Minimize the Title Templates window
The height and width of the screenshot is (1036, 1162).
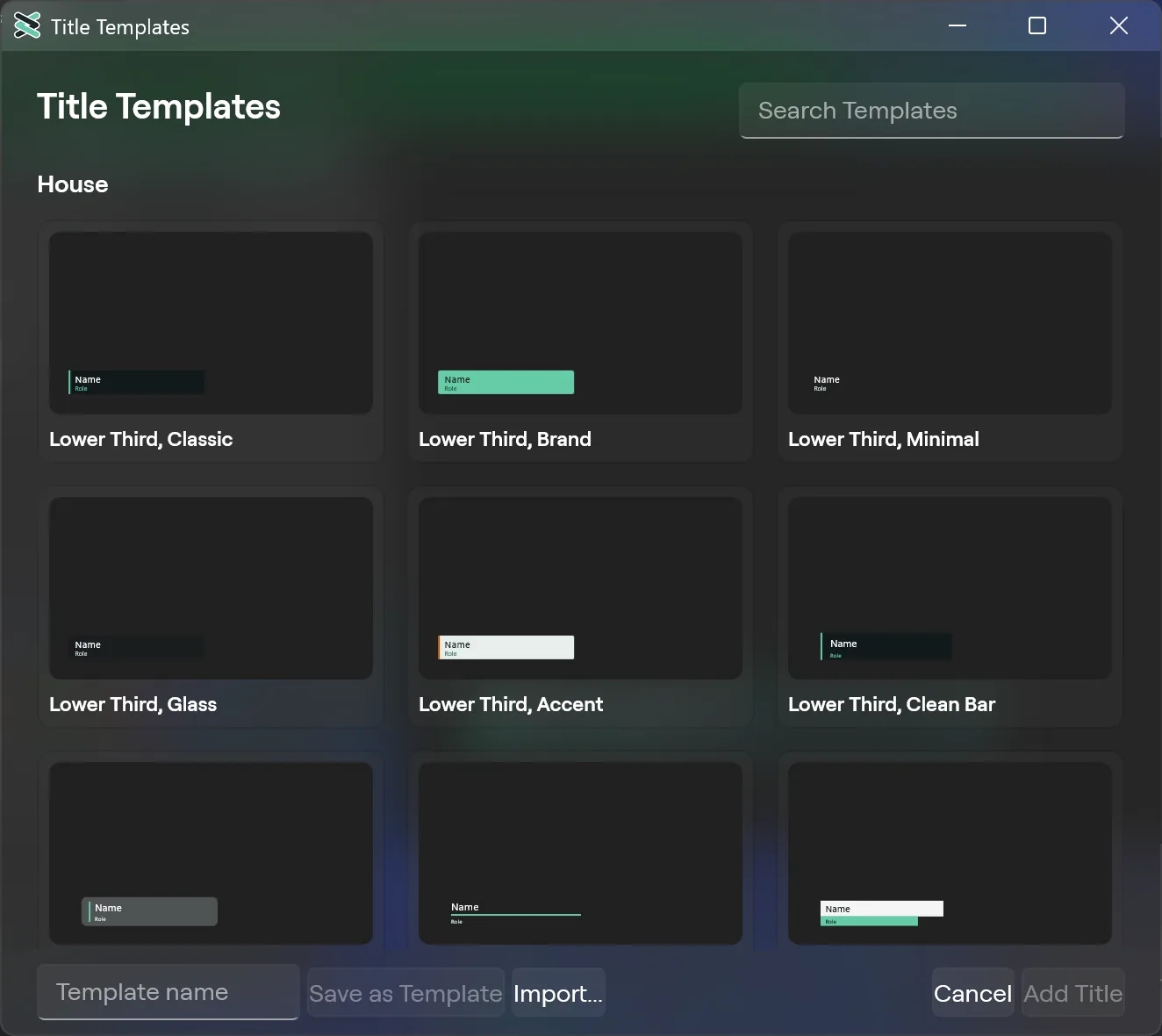tap(958, 26)
